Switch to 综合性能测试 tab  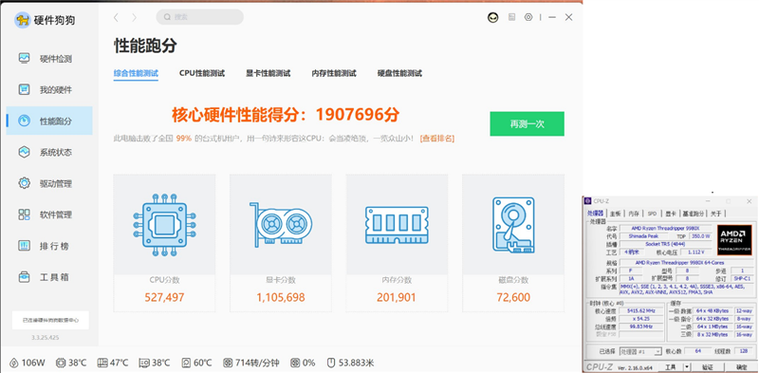coord(136,74)
